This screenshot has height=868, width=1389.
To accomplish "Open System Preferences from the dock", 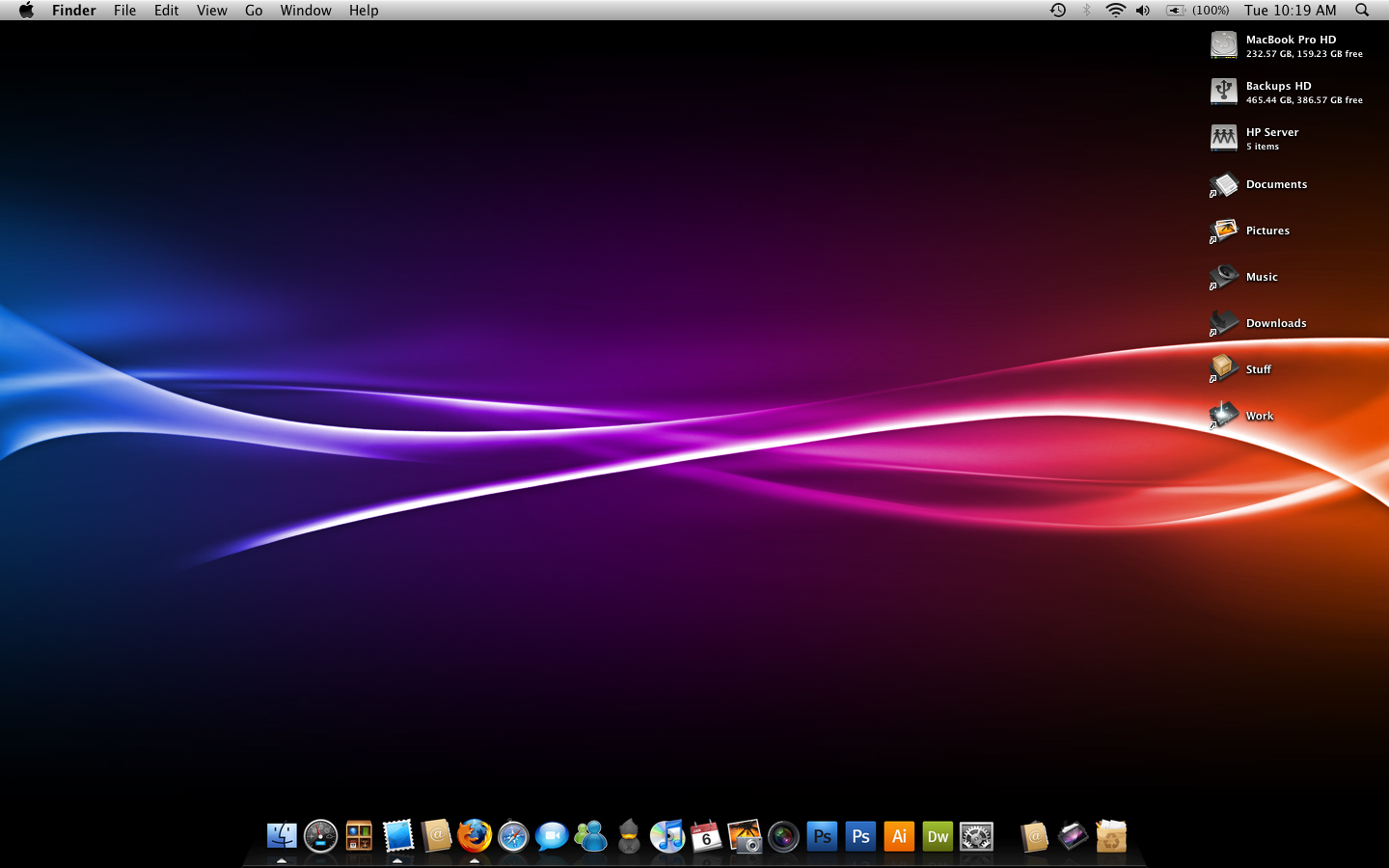I will click(x=976, y=836).
